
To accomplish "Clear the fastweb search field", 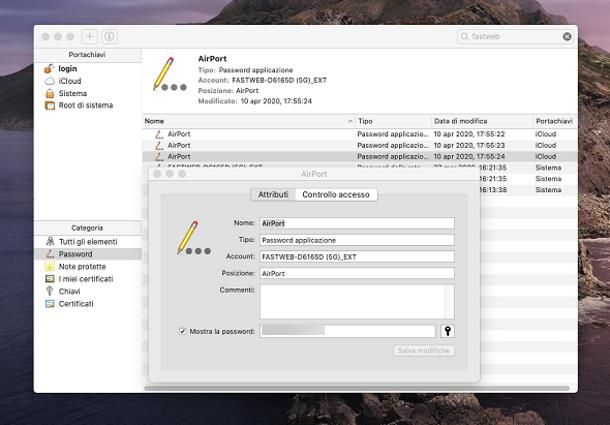I will 567,37.
